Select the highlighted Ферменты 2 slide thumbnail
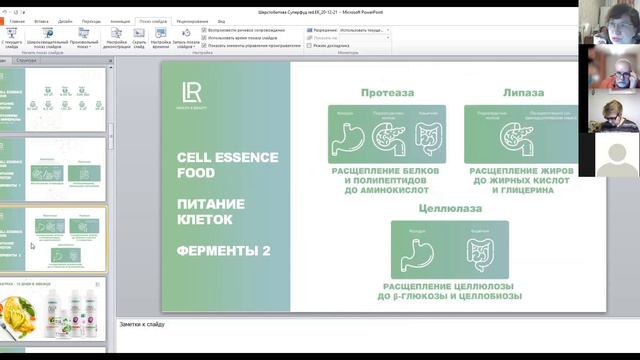 pos(53,239)
